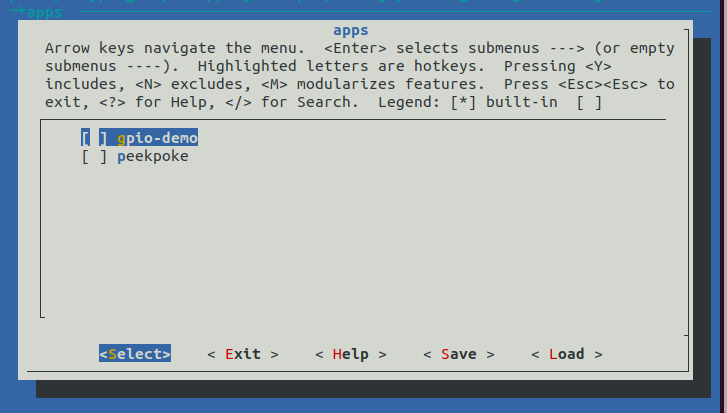727x413 pixels.
Task: Click the red L hotkey in Load
Action: (x=553, y=354)
